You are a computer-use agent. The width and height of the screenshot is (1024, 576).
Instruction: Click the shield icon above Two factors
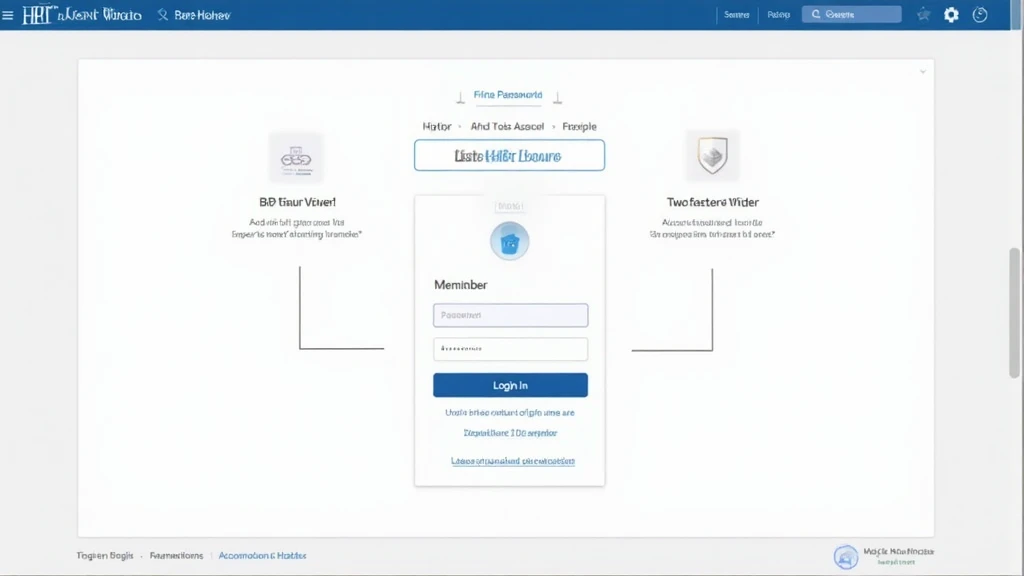pyautogui.click(x=712, y=156)
